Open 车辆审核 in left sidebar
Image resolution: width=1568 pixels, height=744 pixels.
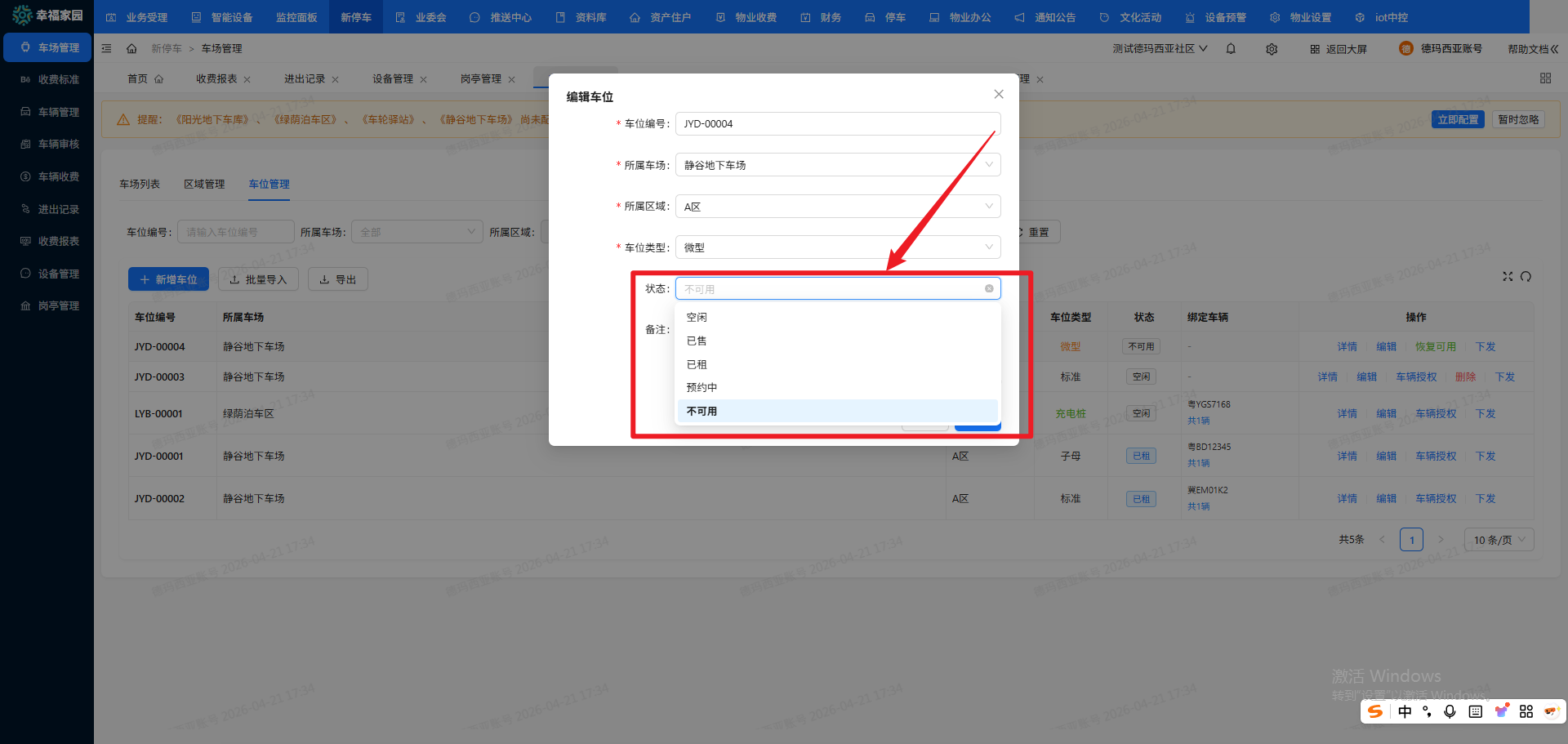[58, 145]
